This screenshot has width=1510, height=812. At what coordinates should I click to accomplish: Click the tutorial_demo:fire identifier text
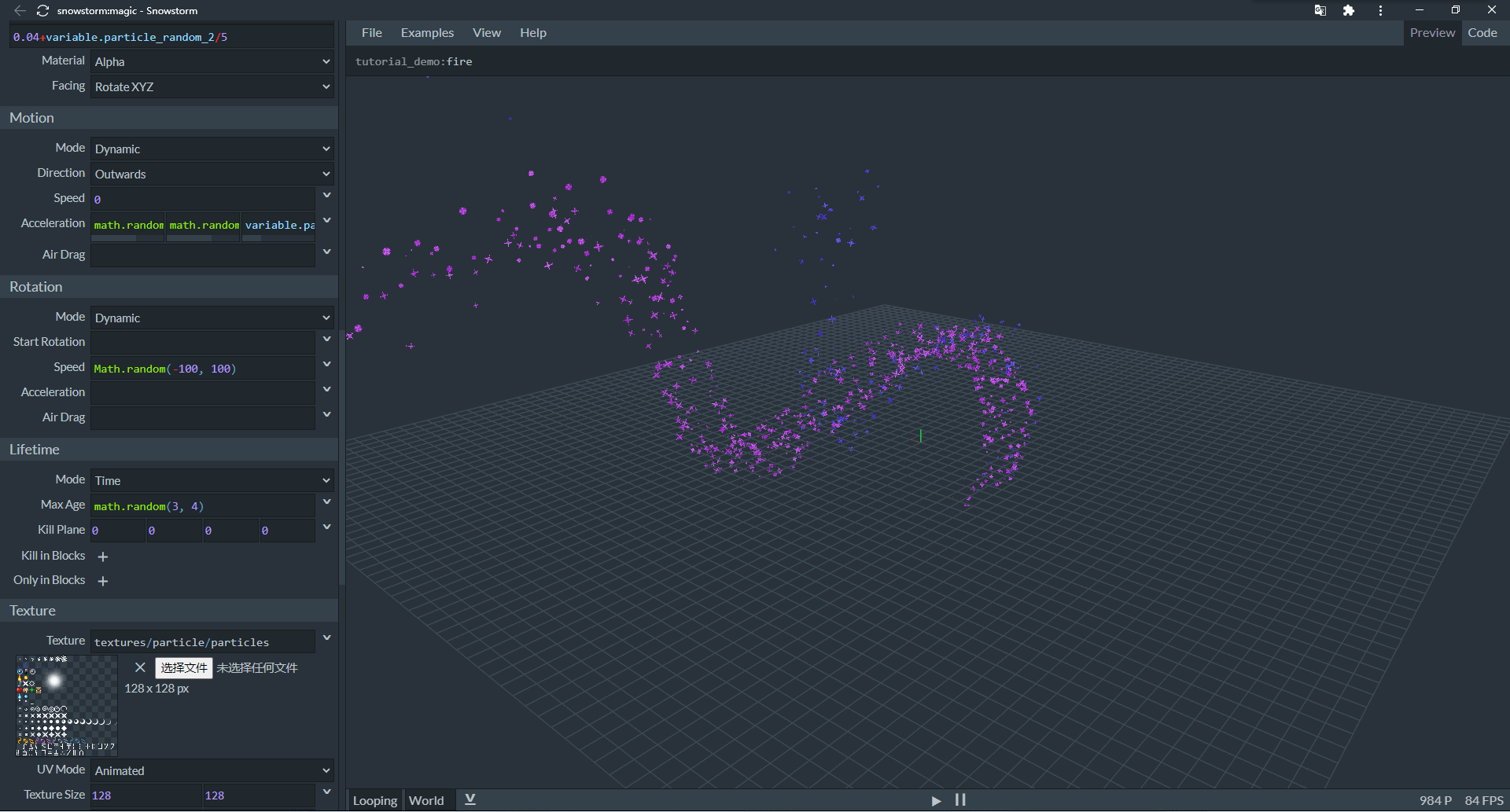(x=414, y=61)
